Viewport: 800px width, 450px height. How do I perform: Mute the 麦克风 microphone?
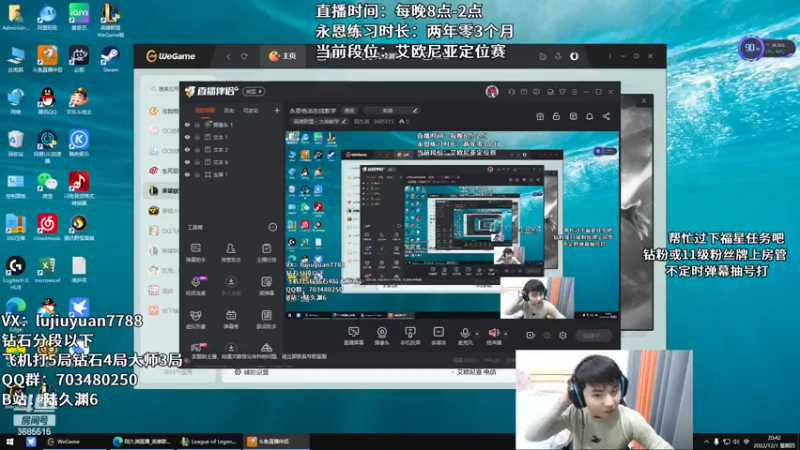464,336
